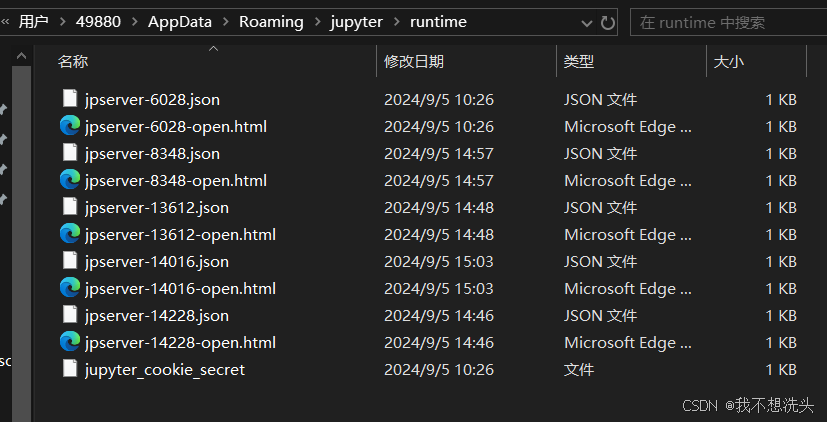
Task: Click date 2024/9/5 10:26 of jupyter_cookie_secret
Action: (439, 369)
